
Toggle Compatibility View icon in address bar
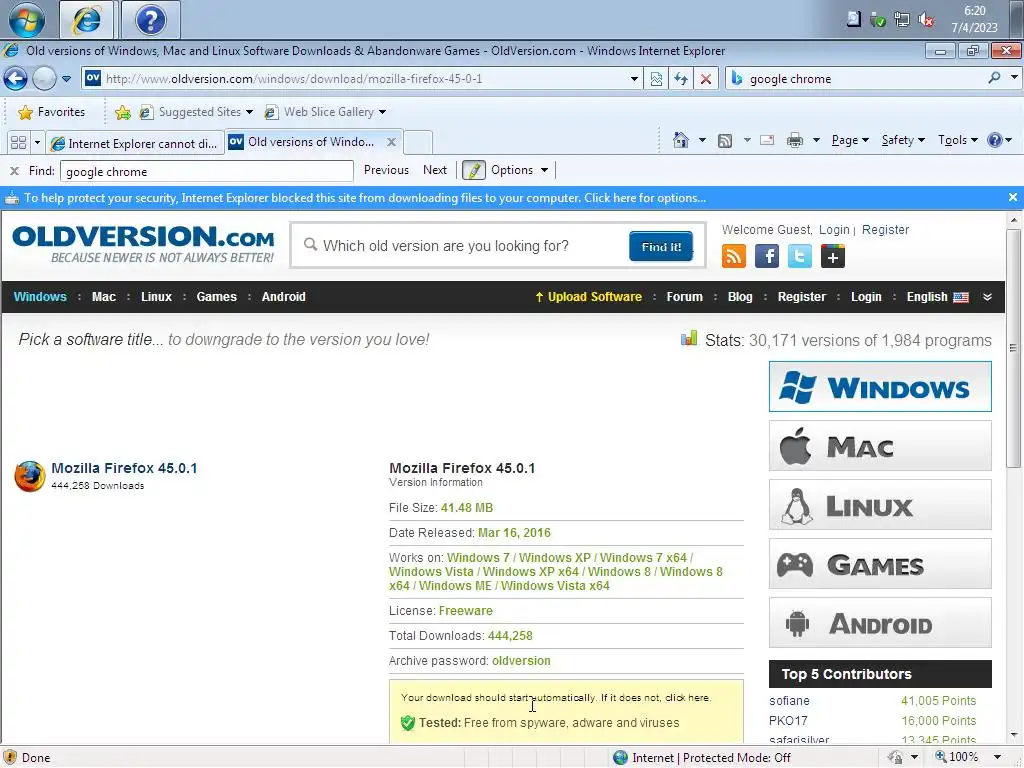pyautogui.click(x=656, y=79)
